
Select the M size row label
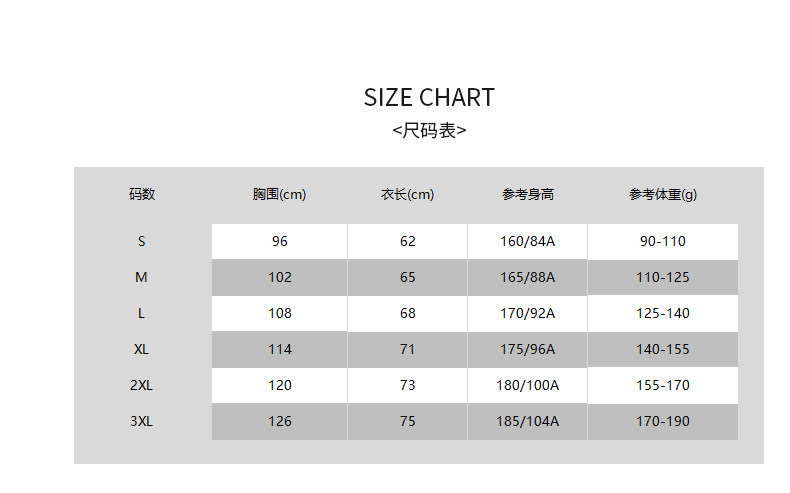click(x=142, y=277)
